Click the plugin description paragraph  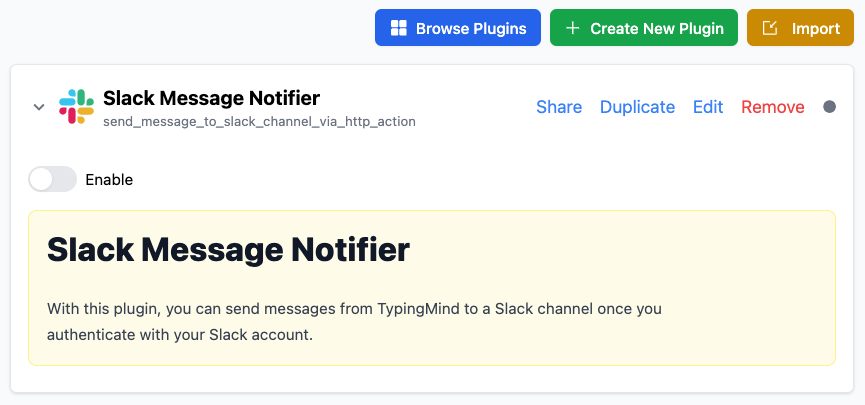[354, 322]
